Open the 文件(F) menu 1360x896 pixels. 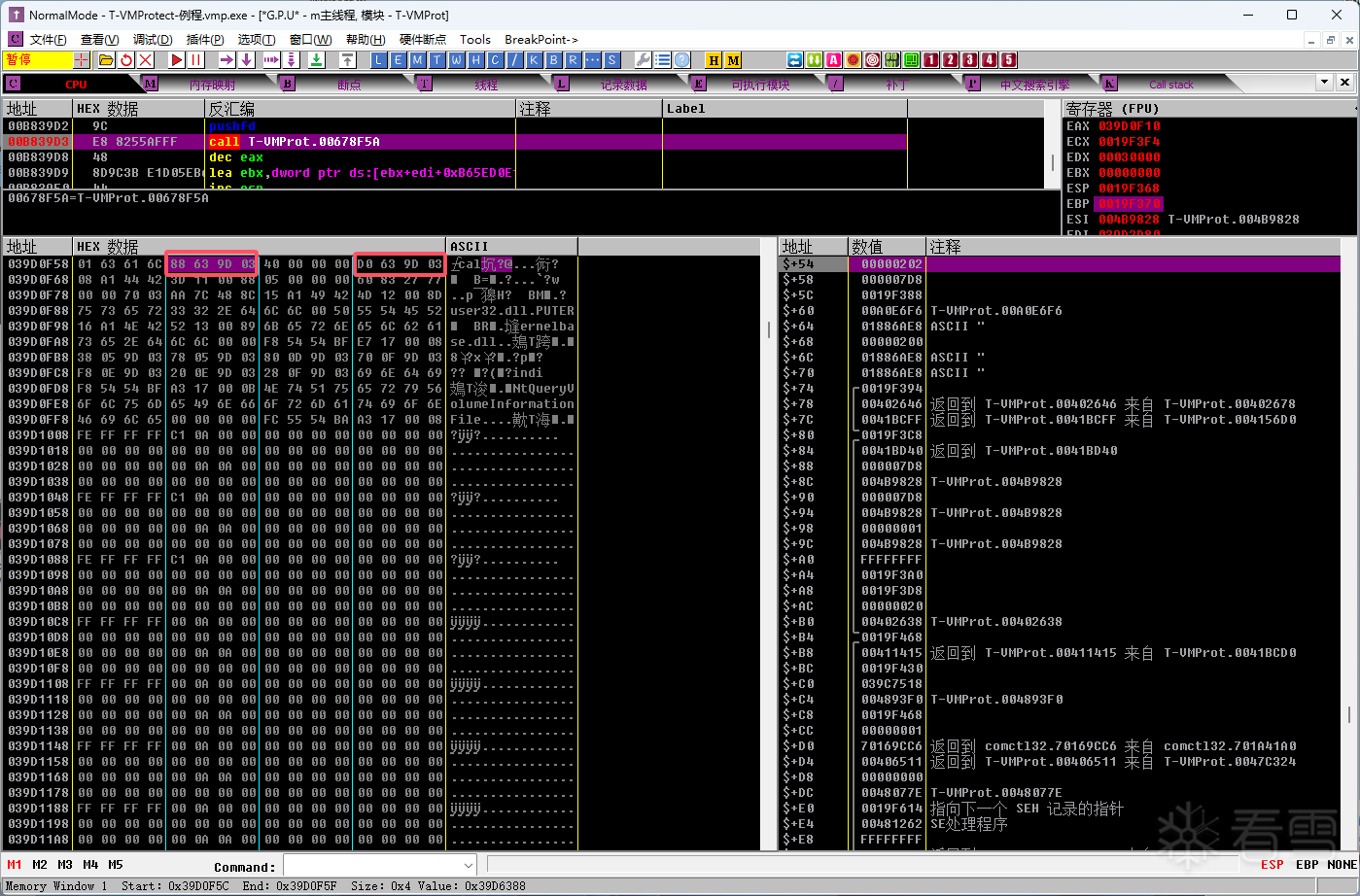pos(48,40)
